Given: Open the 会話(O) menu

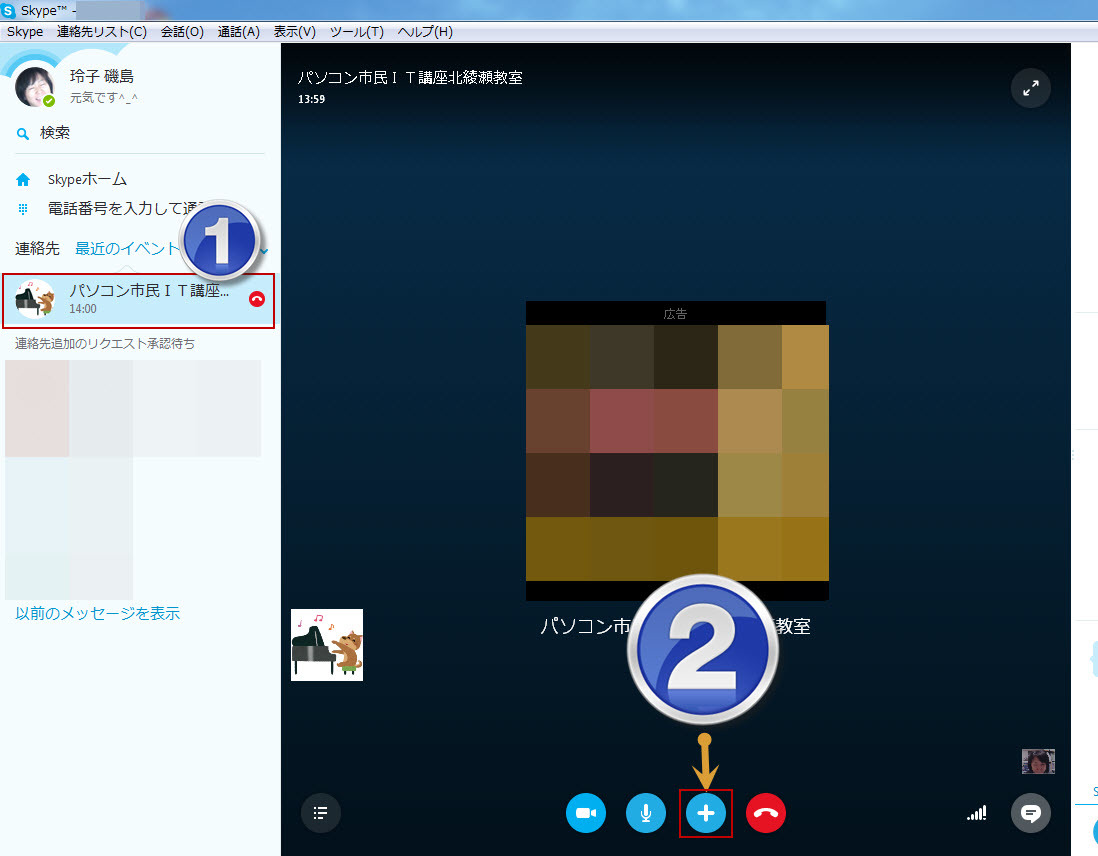Looking at the screenshot, I should click(182, 32).
